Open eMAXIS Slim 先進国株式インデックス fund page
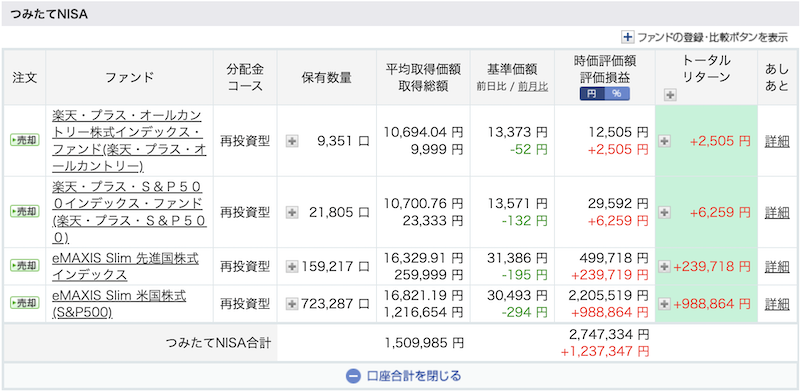 pos(126,266)
